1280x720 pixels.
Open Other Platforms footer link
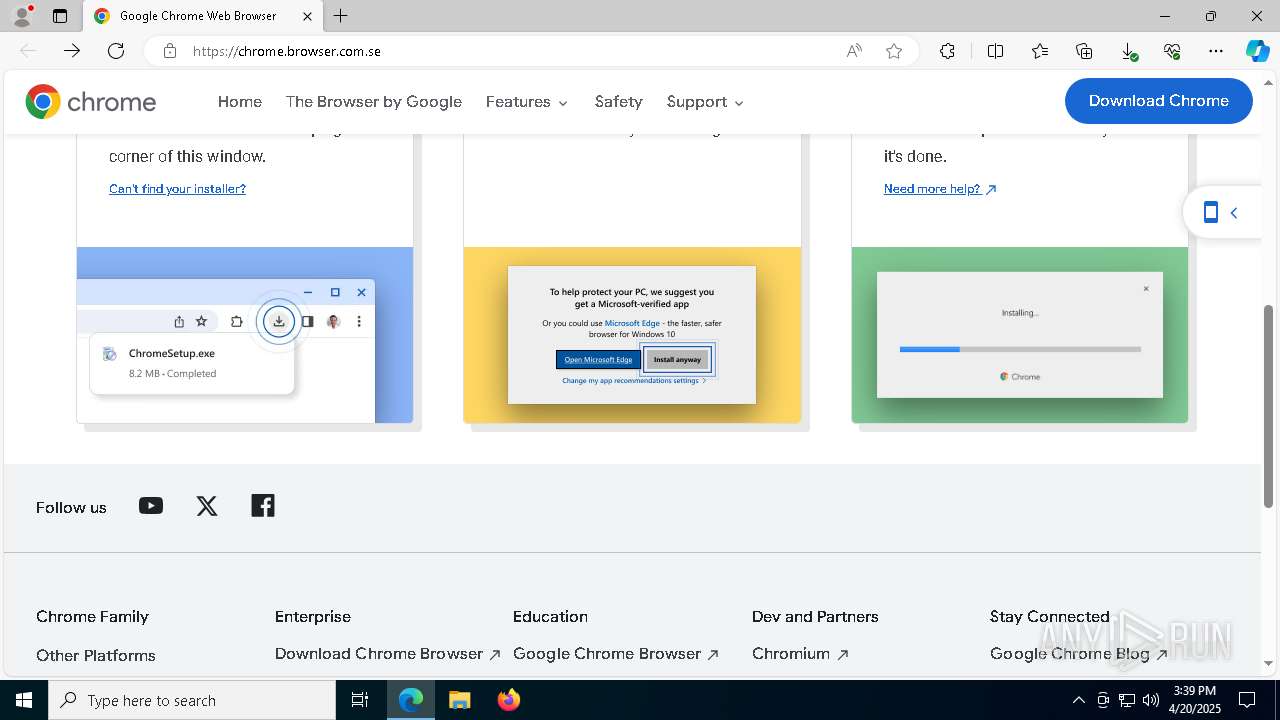(x=96, y=655)
